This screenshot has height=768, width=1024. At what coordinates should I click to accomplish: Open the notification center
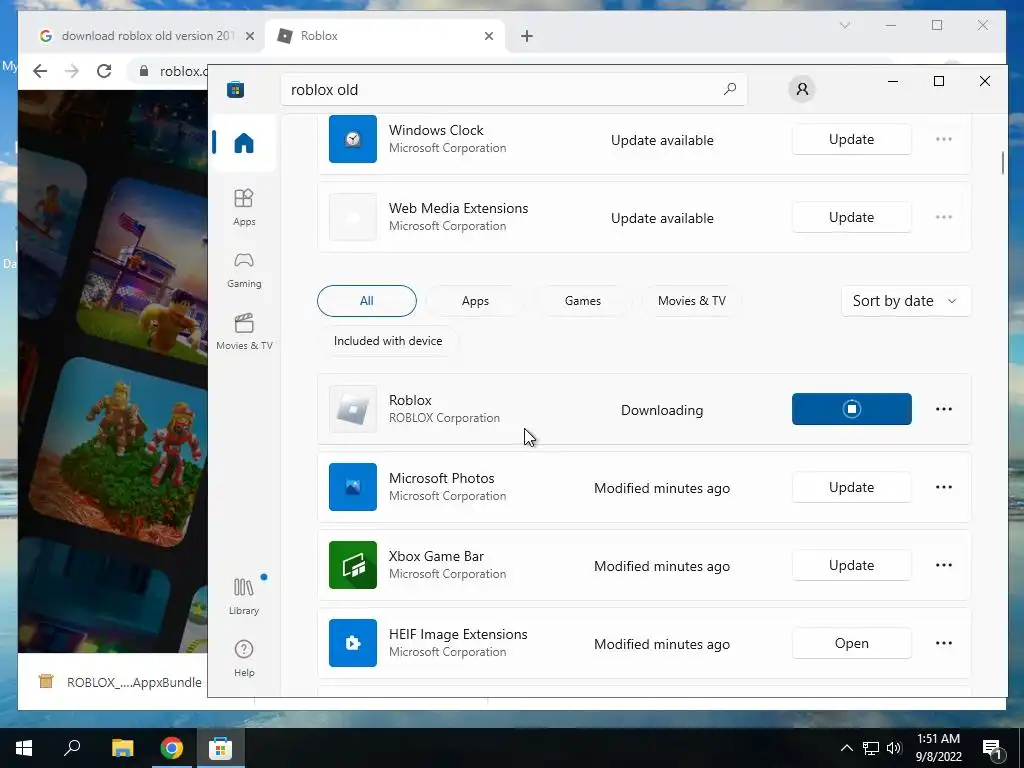click(993, 748)
